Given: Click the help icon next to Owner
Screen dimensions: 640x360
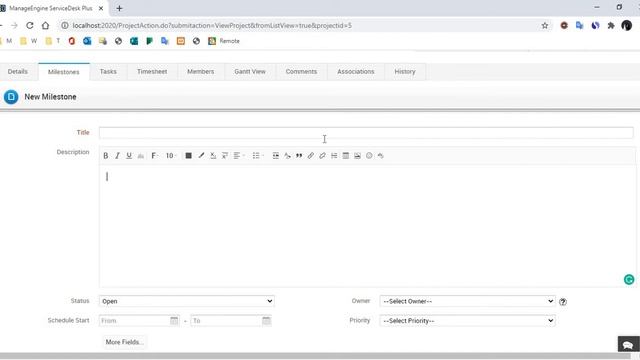Looking at the screenshot, I should pyautogui.click(x=563, y=302).
